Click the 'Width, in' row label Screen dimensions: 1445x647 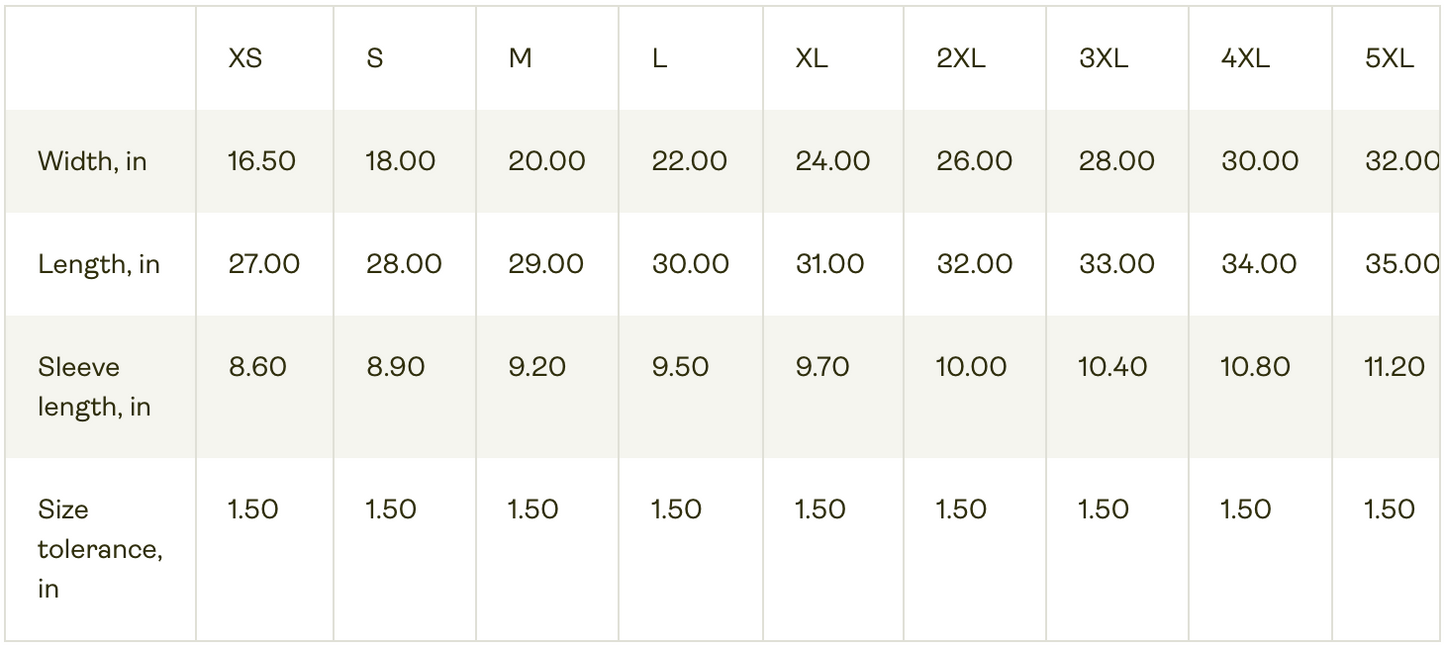92,161
